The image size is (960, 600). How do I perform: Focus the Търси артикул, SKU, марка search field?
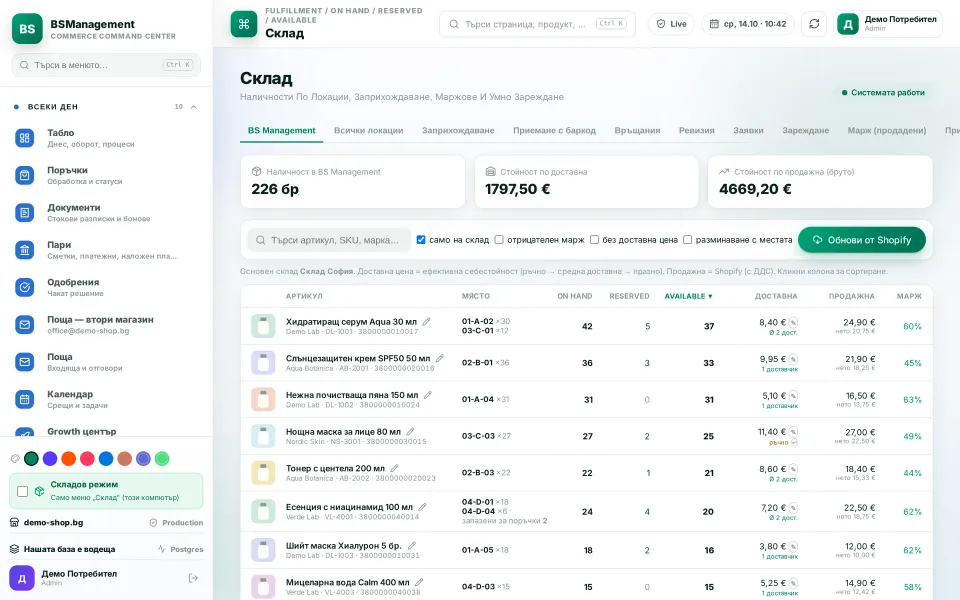(x=329, y=240)
